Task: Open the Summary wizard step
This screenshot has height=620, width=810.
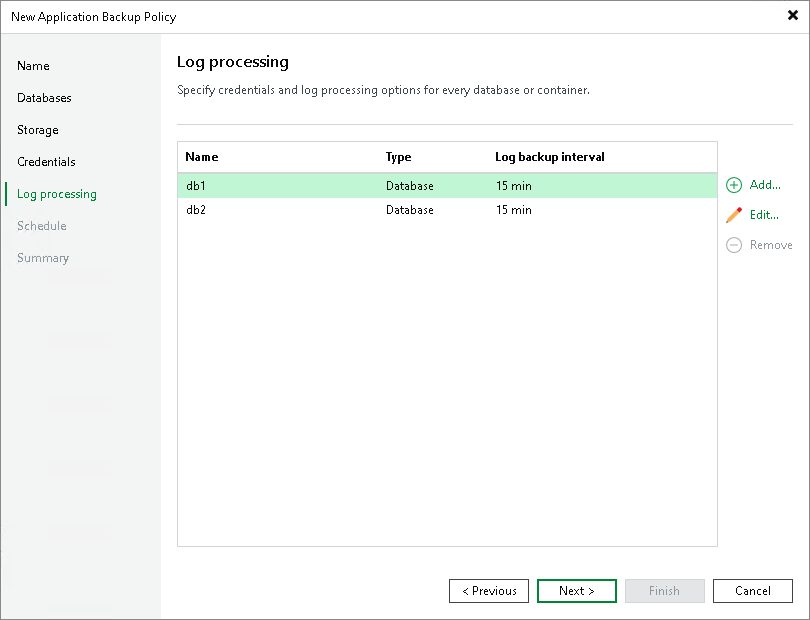Action: (43, 258)
